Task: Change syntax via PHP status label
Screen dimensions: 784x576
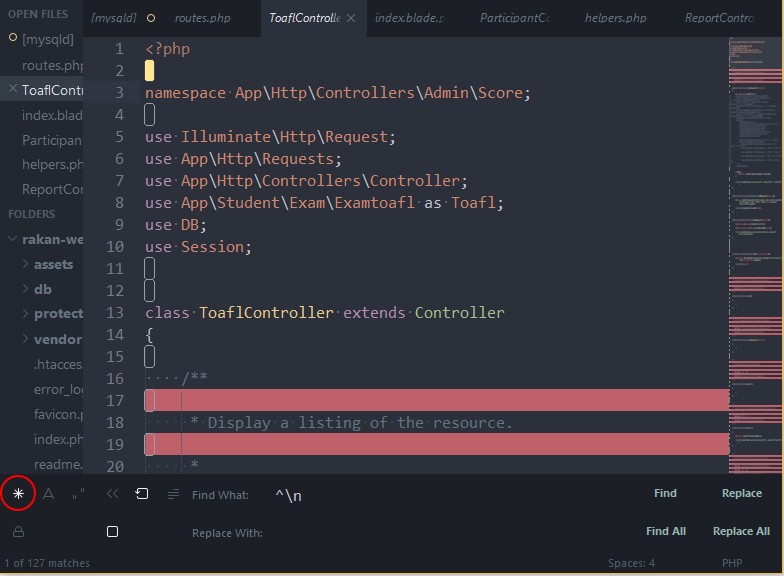Action: [732, 564]
